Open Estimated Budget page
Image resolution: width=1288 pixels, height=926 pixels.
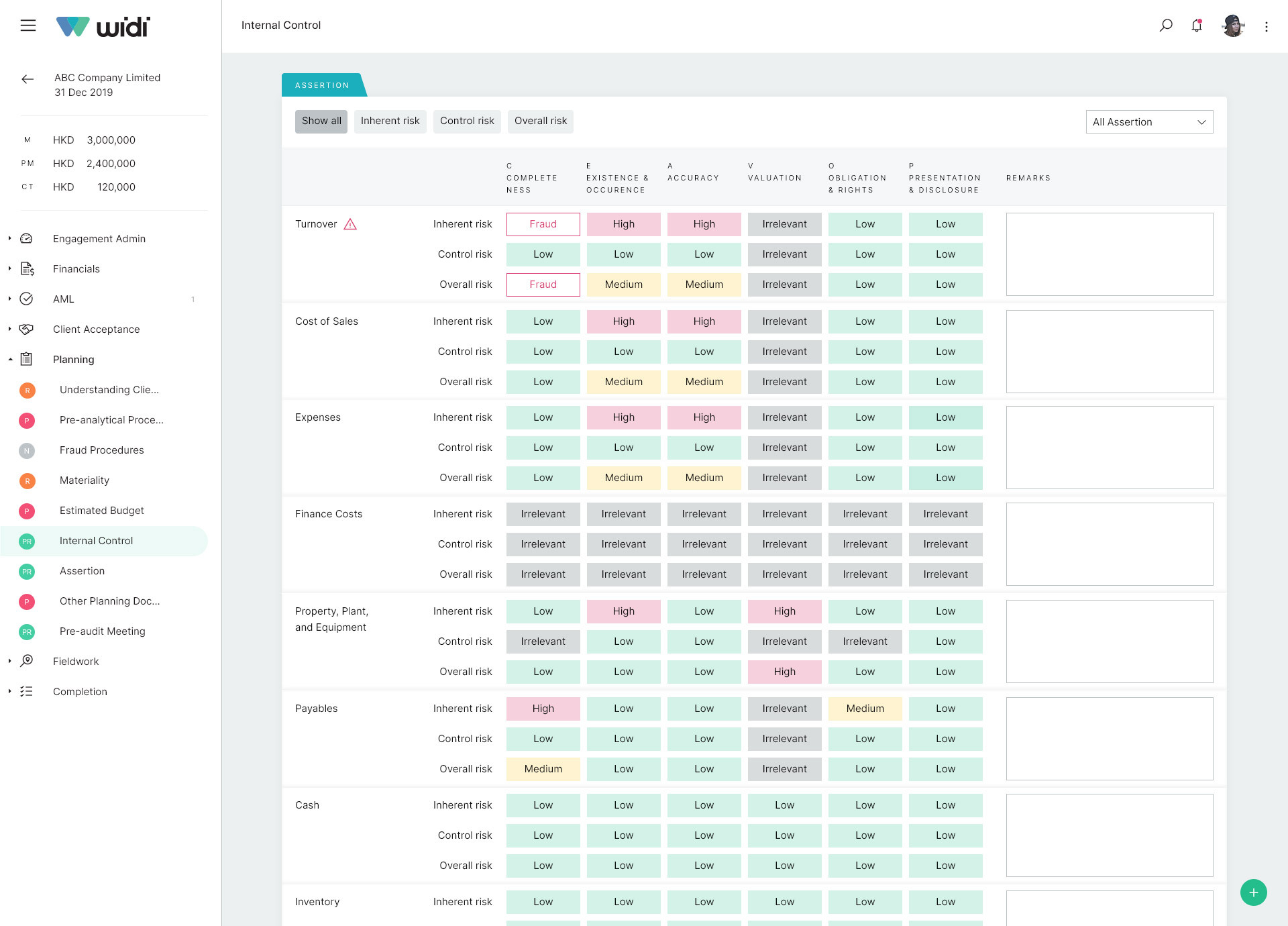coord(102,511)
